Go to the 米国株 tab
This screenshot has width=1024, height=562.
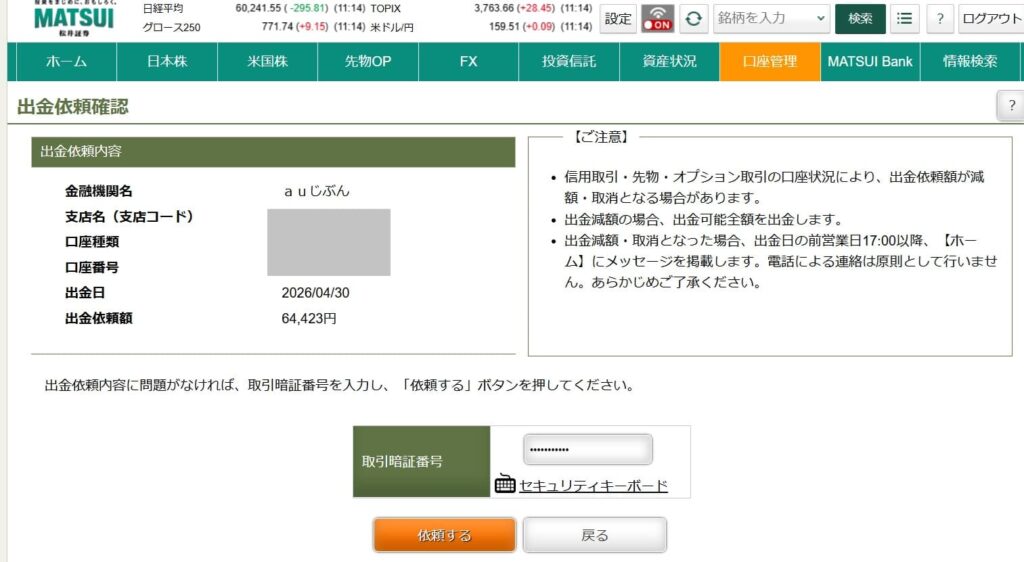(x=267, y=62)
